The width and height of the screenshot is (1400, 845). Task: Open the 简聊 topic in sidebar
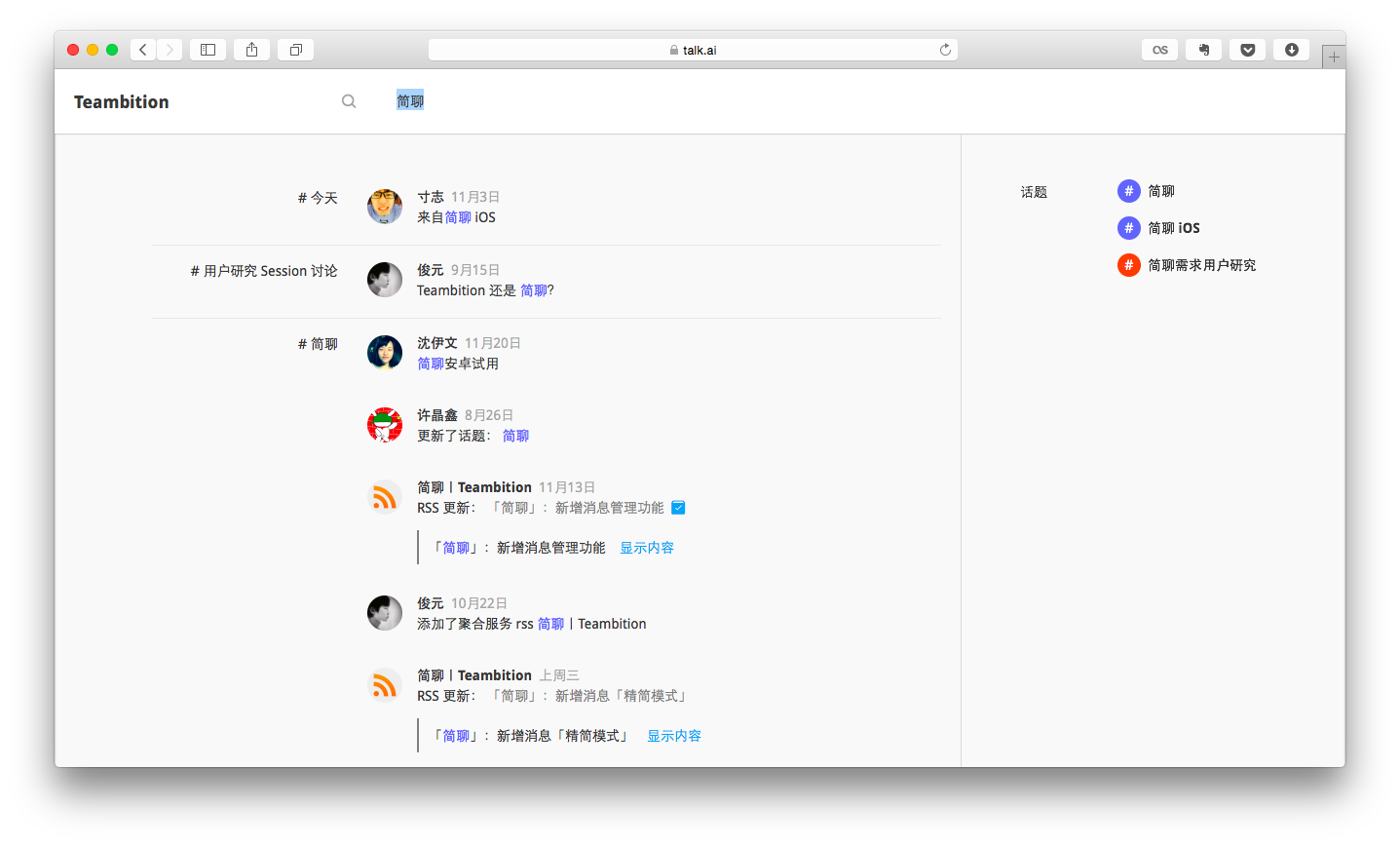tap(1161, 191)
